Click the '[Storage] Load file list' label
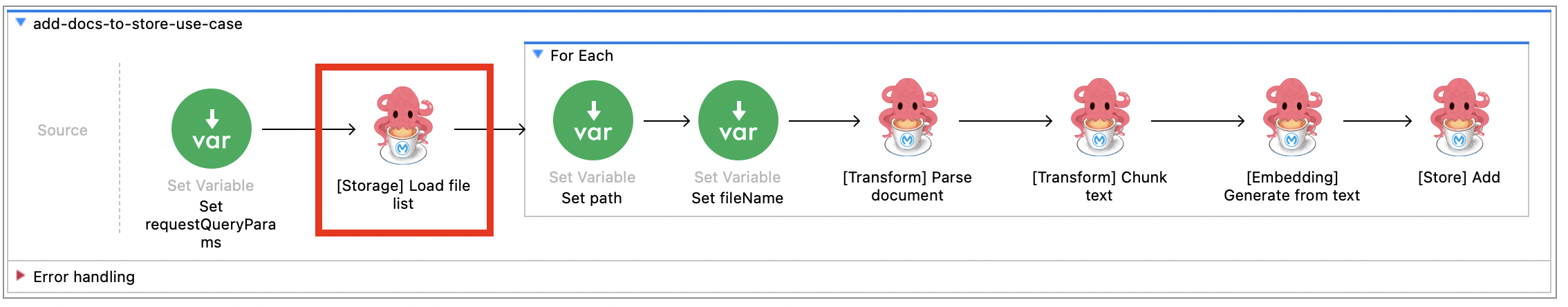 click(404, 194)
